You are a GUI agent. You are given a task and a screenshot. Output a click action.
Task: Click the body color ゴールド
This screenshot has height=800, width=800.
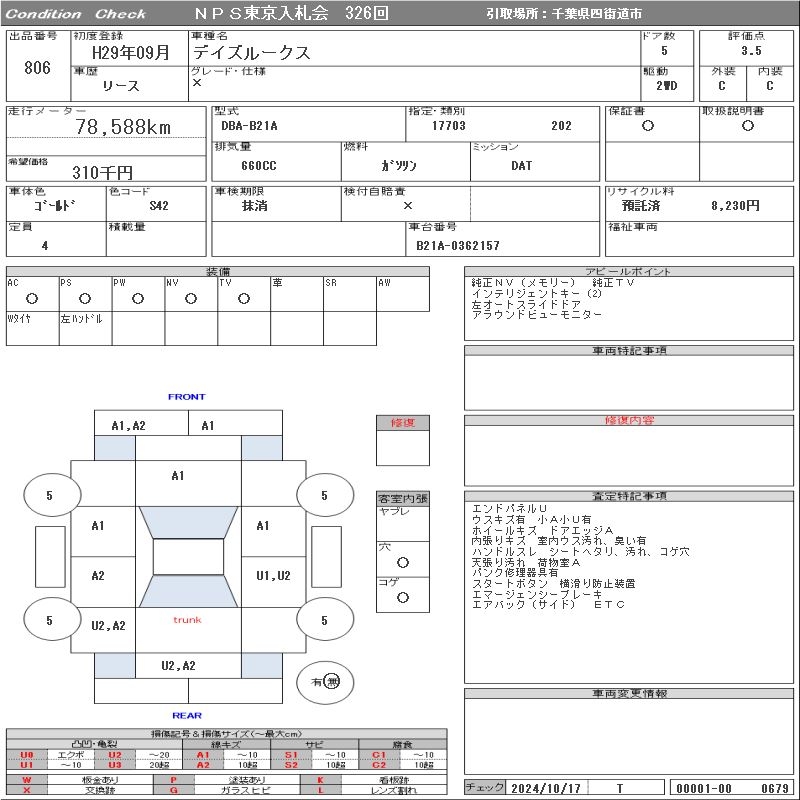point(54,206)
